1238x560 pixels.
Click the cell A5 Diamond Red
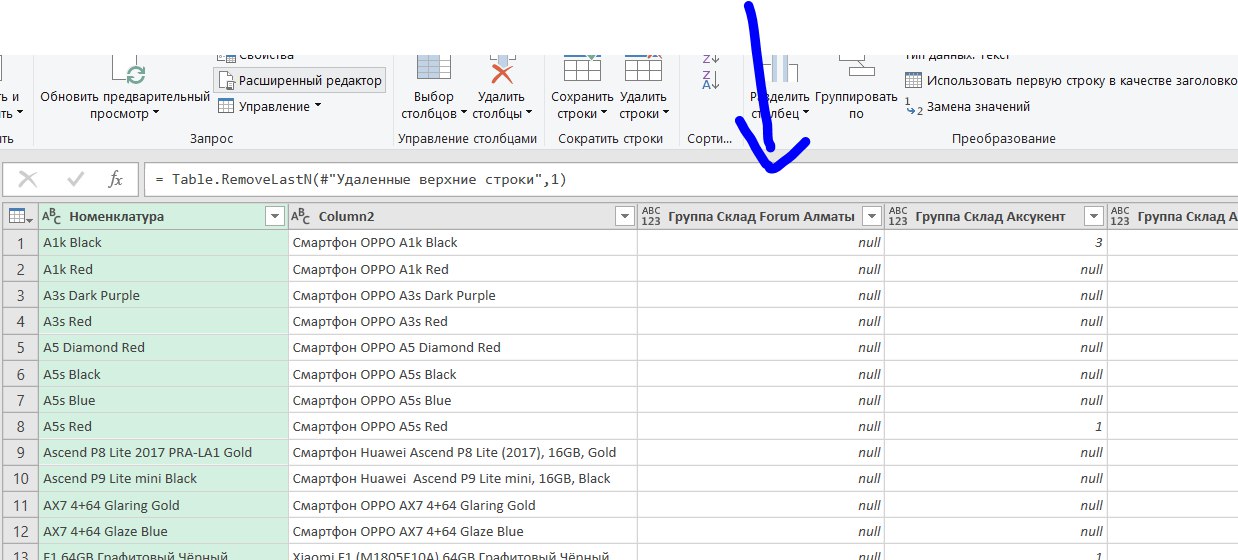tap(163, 347)
